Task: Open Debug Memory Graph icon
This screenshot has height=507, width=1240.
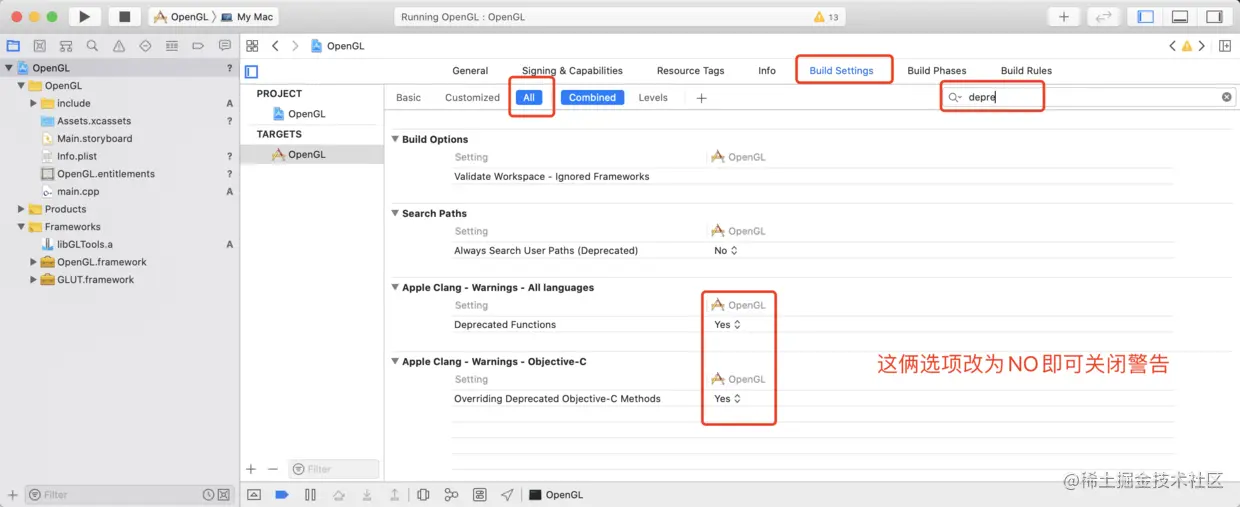Action: point(451,494)
